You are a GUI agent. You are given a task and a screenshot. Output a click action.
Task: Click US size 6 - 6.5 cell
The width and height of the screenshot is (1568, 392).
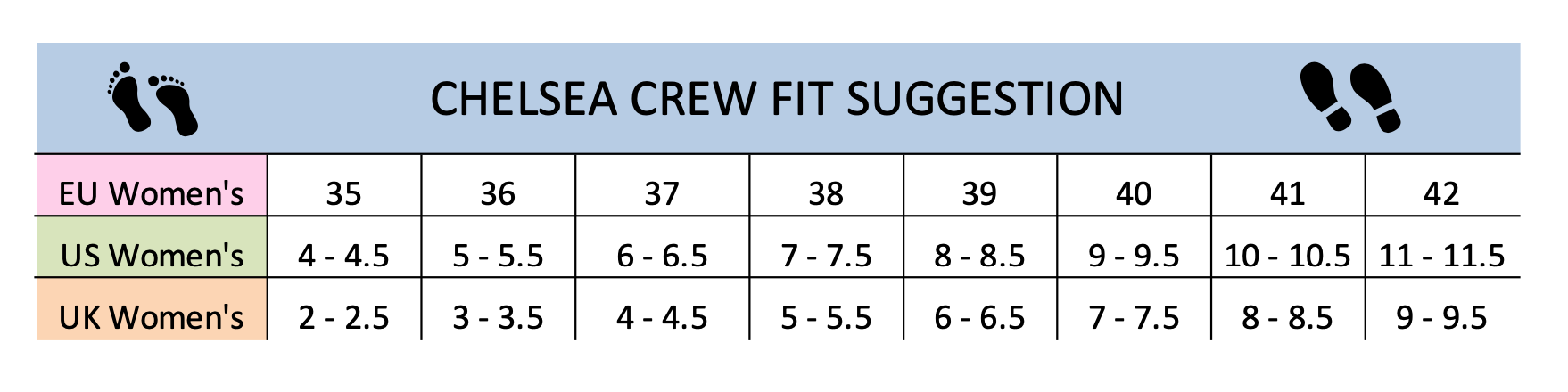tap(662, 257)
